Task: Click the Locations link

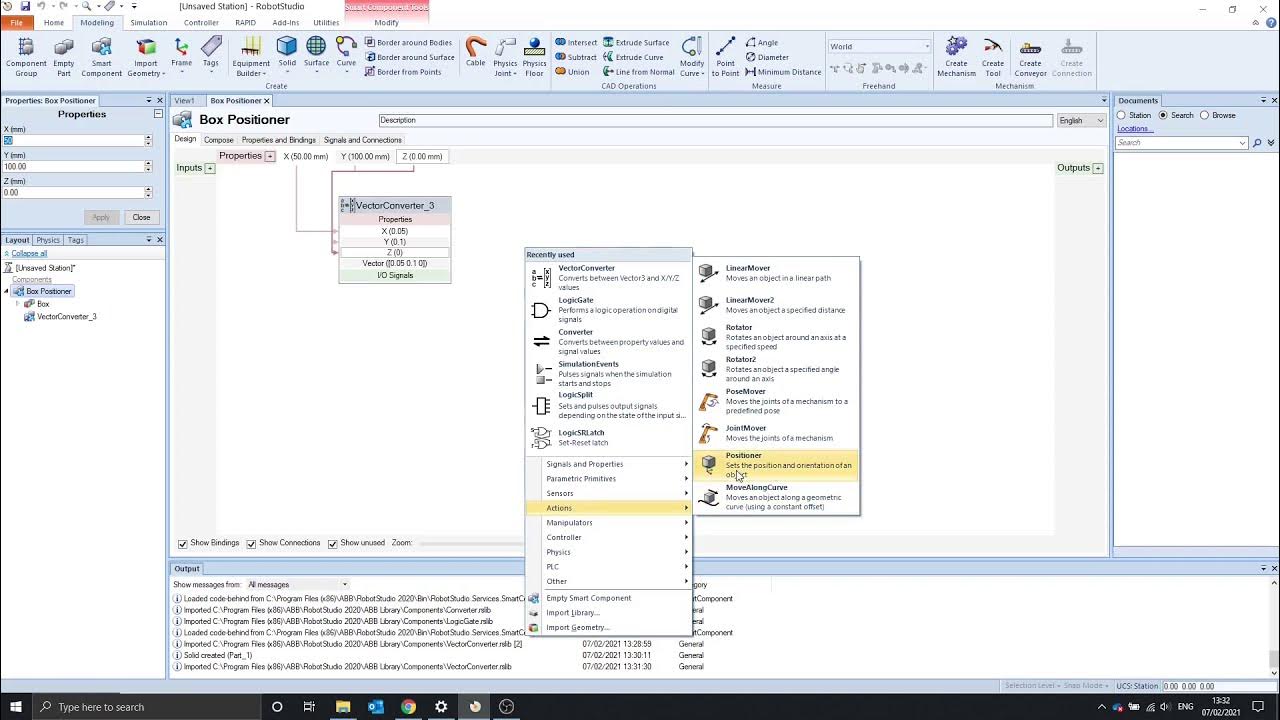Action: pyautogui.click(x=1133, y=129)
